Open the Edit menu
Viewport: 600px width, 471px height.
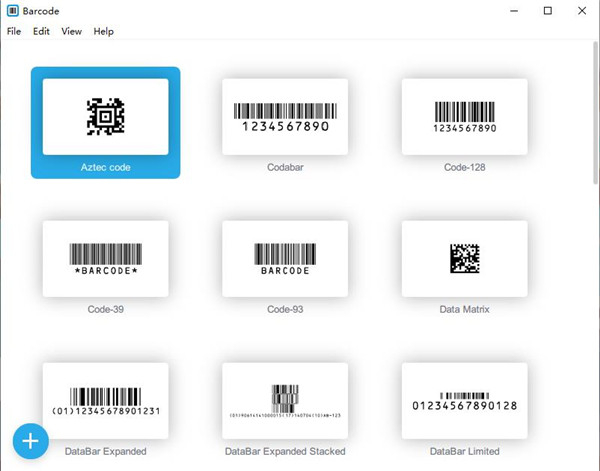click(x=41, y=31)
